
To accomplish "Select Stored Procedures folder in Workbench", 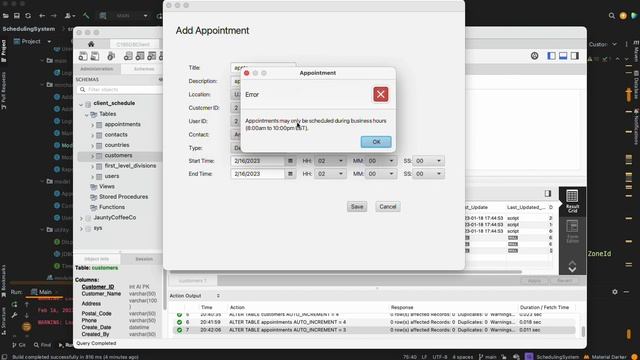I will 123,197.
